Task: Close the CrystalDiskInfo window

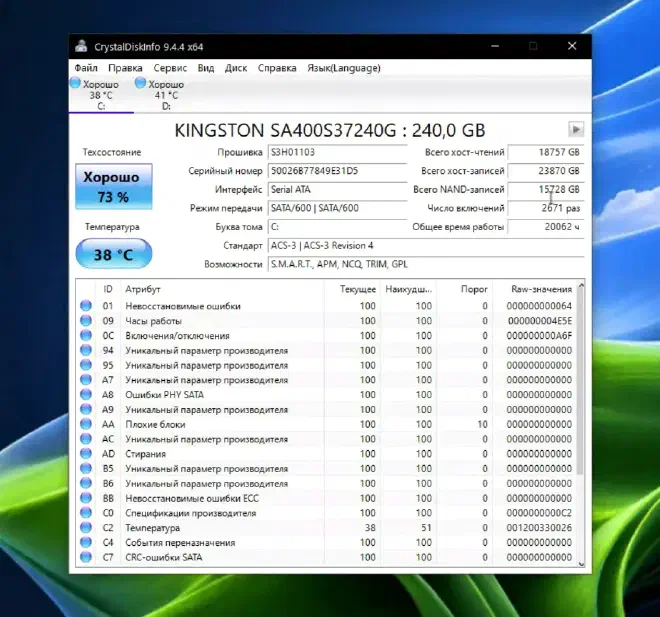Action: coord(572,46)
